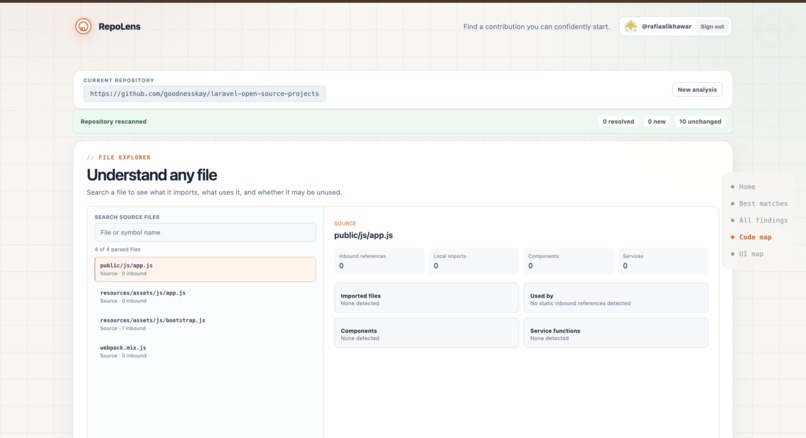The height and width of the screenshot is (438, 806).
Task: Click the RepoLens brand name
Action: 119,27
